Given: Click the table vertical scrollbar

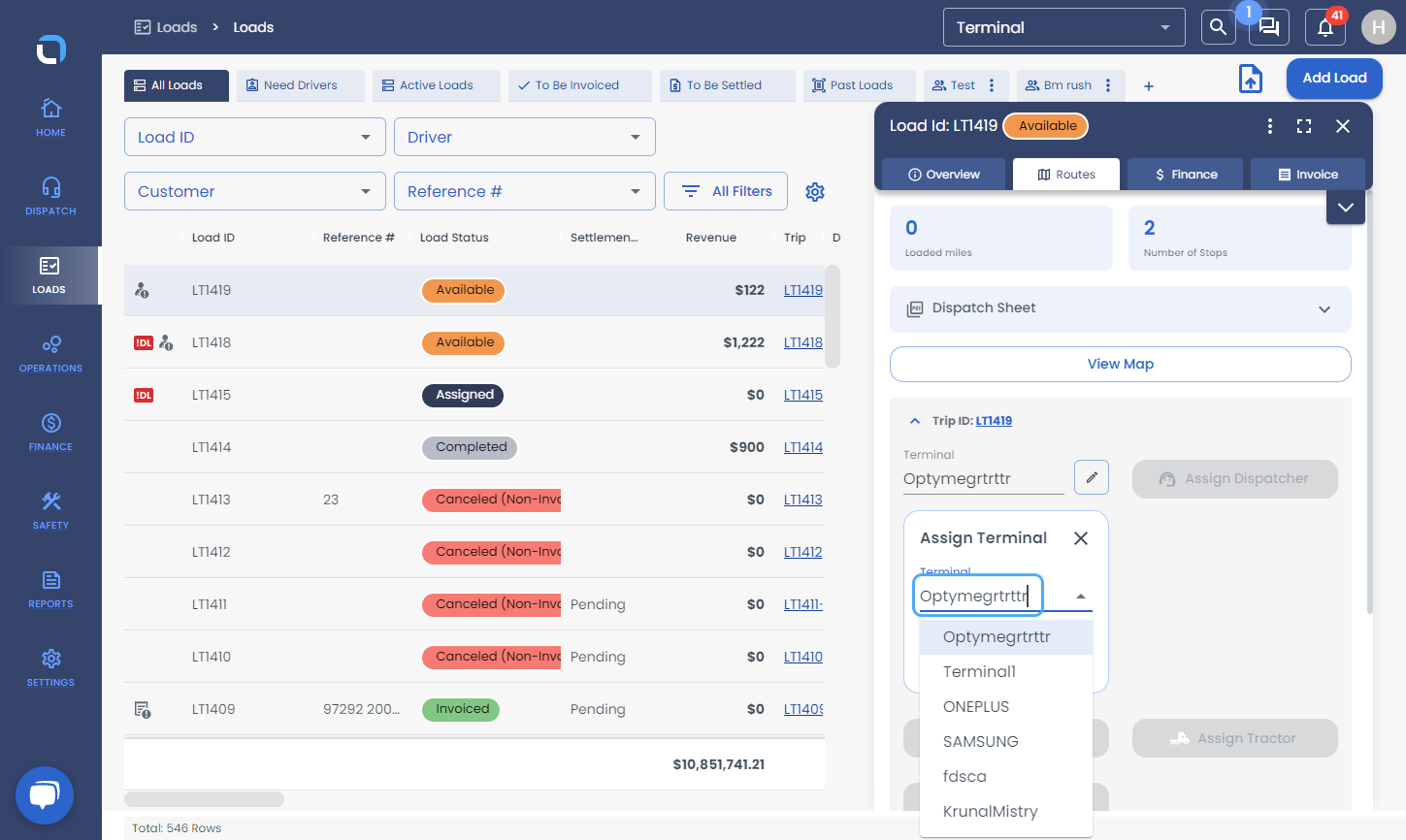Looking at the screenshot, I should click(833, 317).
